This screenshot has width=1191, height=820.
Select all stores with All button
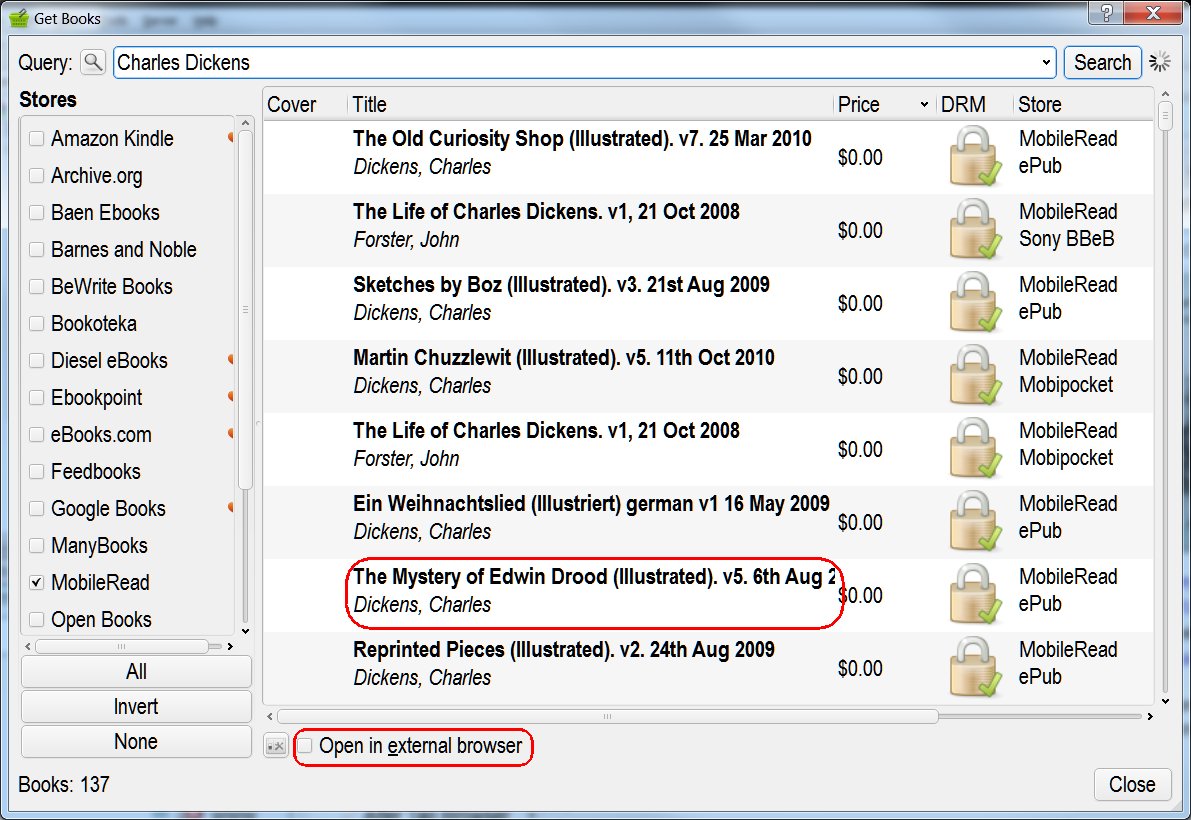[x=136, y=671]
